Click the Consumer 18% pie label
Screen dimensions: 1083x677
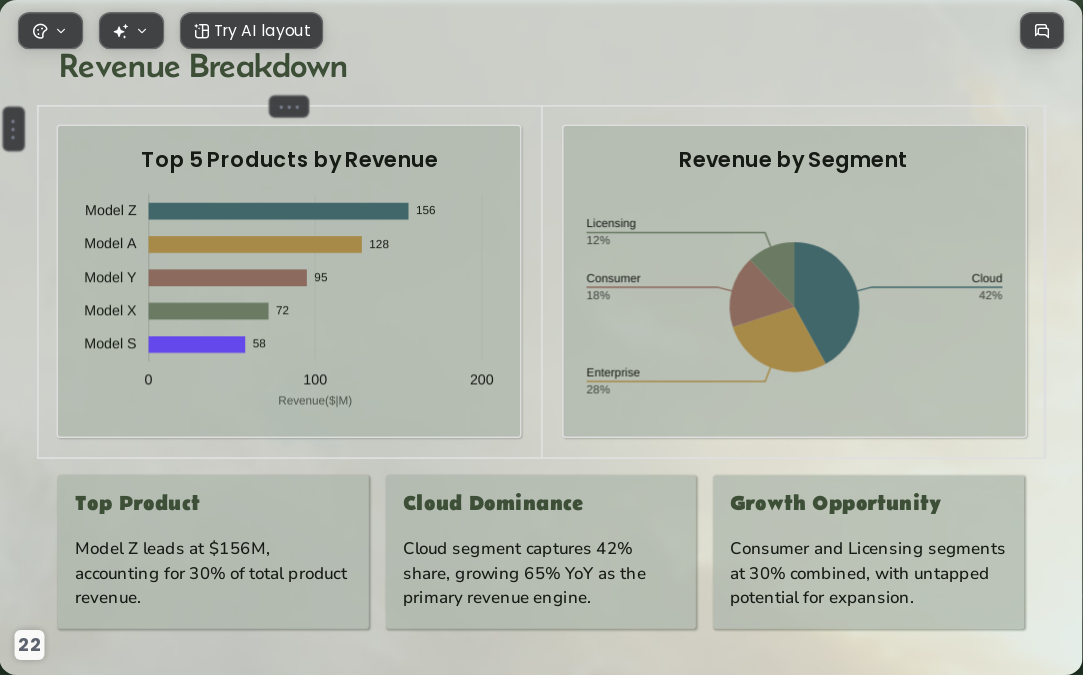(x=613, y=287)
